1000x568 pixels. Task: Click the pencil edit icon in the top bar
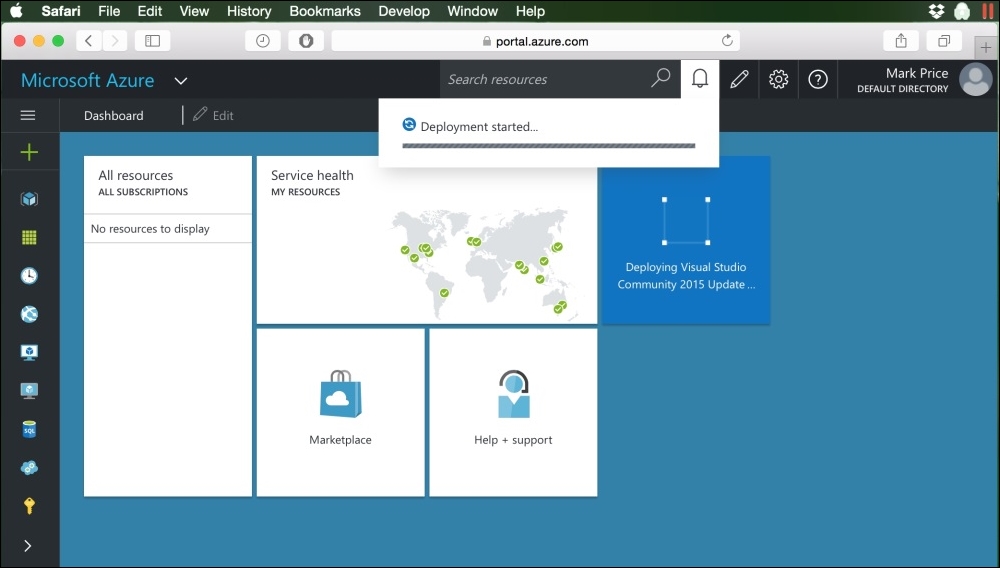coord(739,79)
